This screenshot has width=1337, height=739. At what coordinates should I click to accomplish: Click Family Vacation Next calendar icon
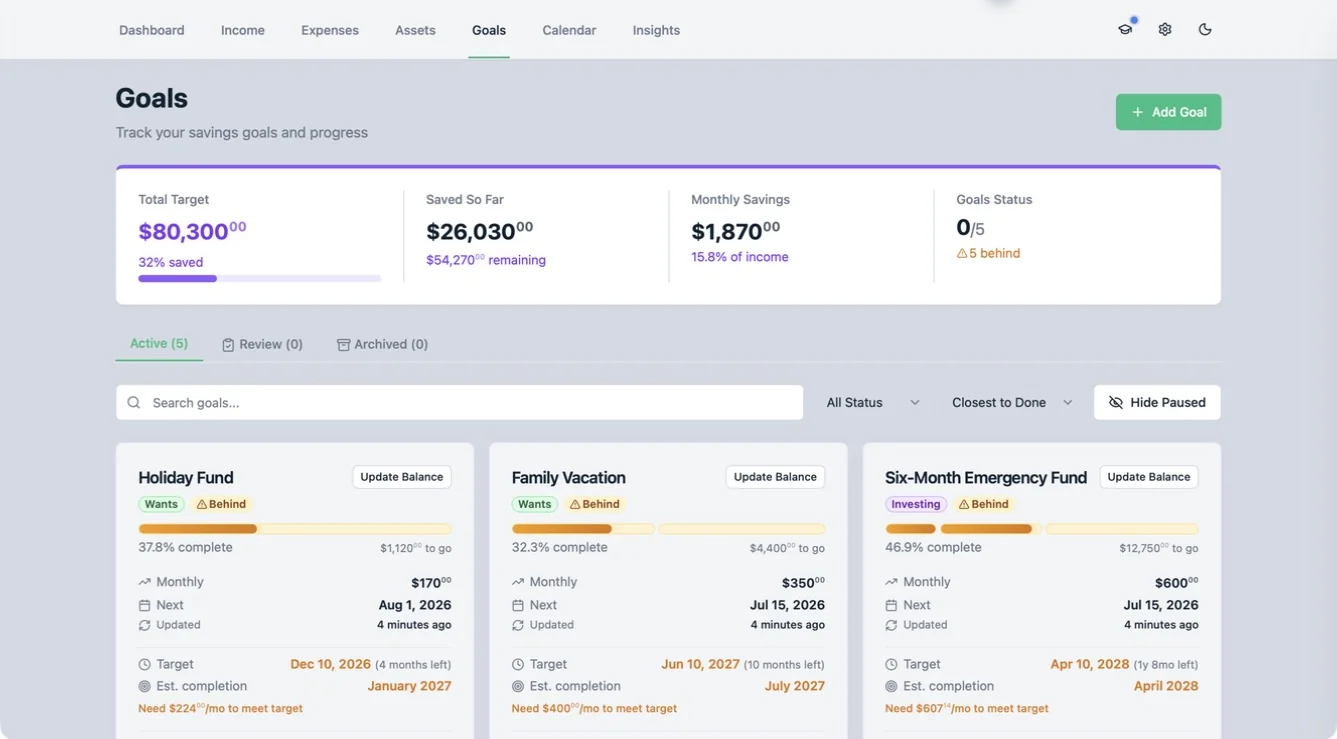(518, 605)
